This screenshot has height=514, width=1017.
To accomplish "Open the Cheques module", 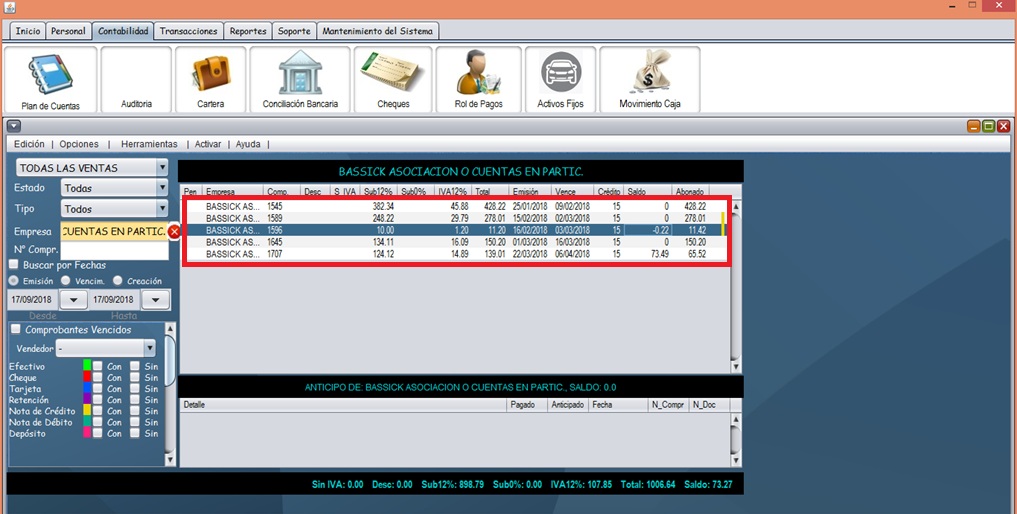I will tap(393, 79).
